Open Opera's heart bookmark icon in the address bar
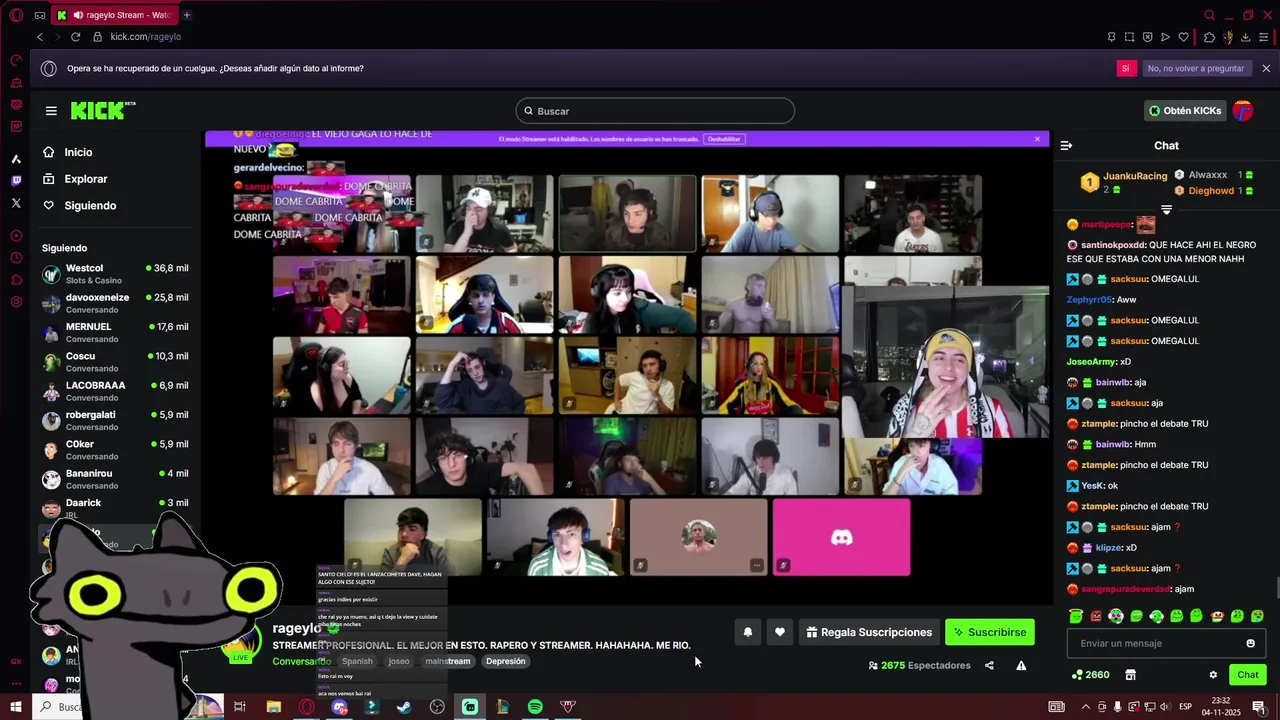 1184,37
